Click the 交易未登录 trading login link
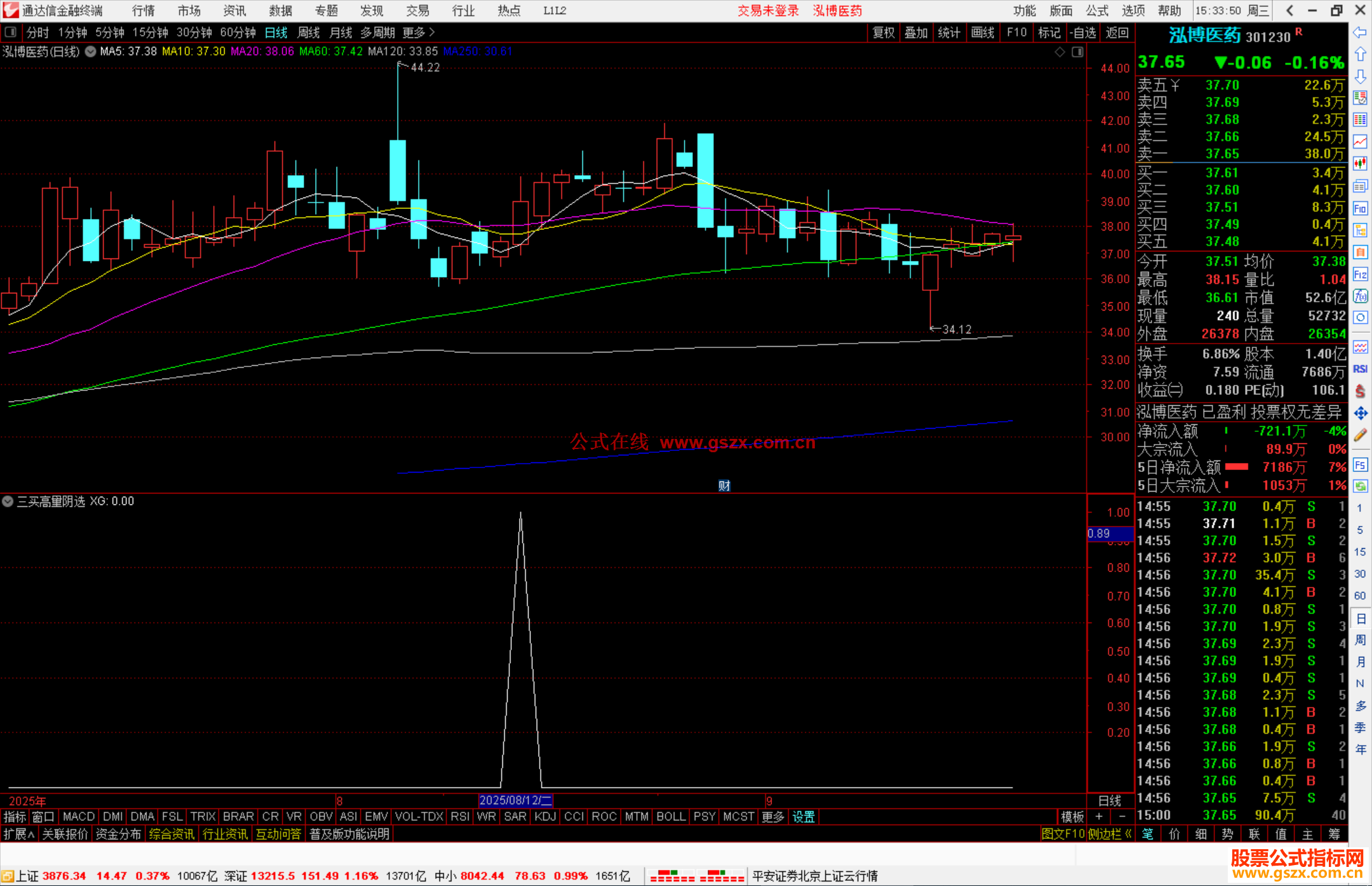 point(768,10)
